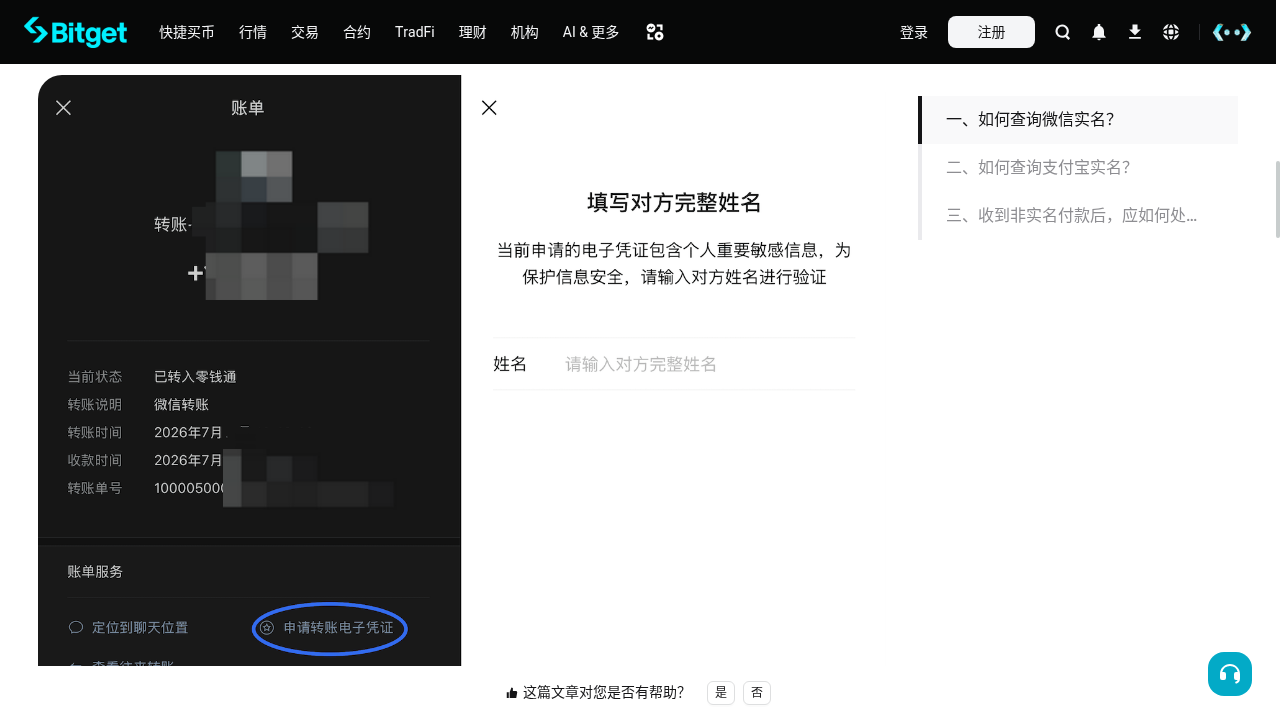
Task: Click the 收款时间 label
Action: 95,461
